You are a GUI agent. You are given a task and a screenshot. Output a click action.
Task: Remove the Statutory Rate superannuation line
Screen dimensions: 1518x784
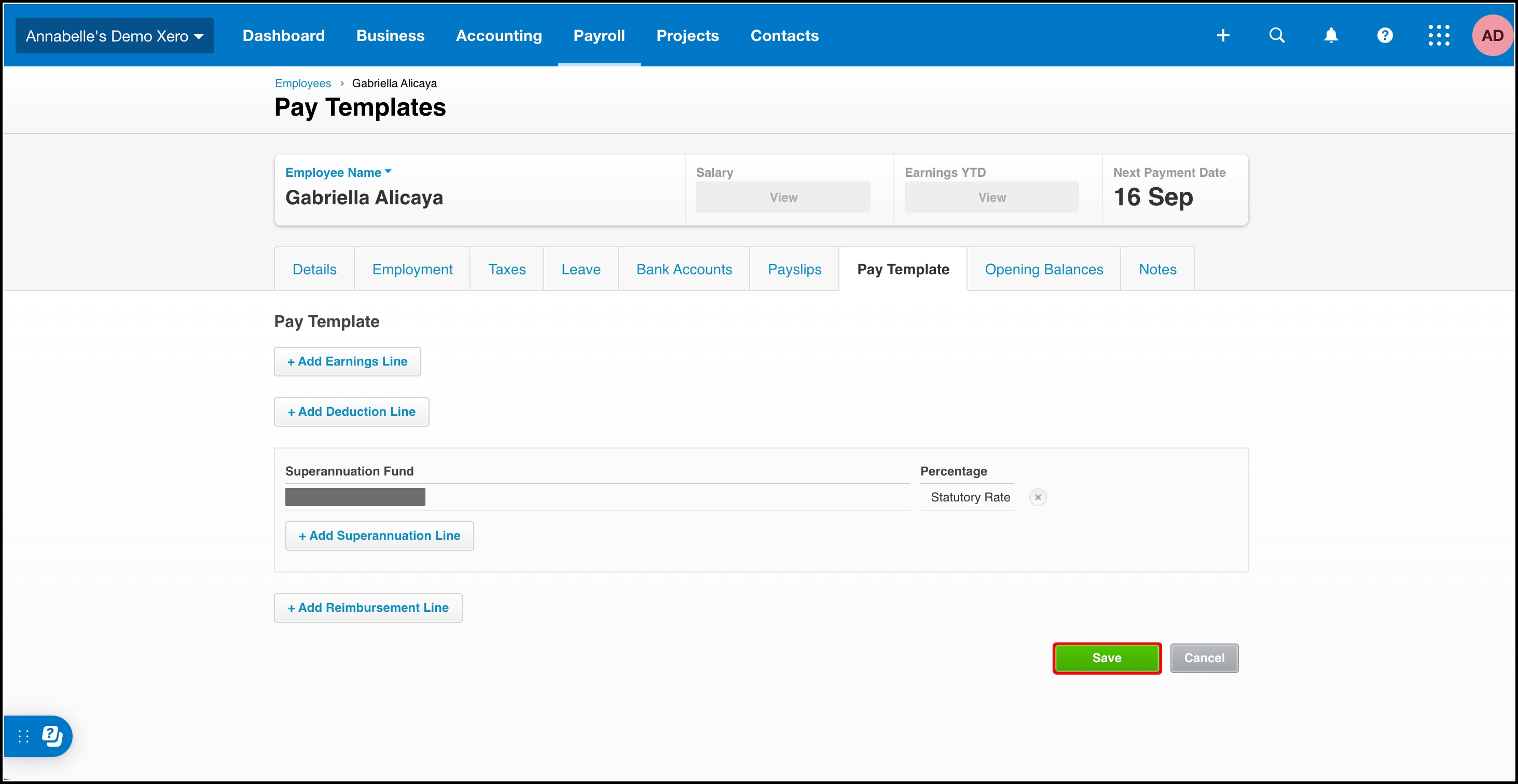(x=1038, y=497)
